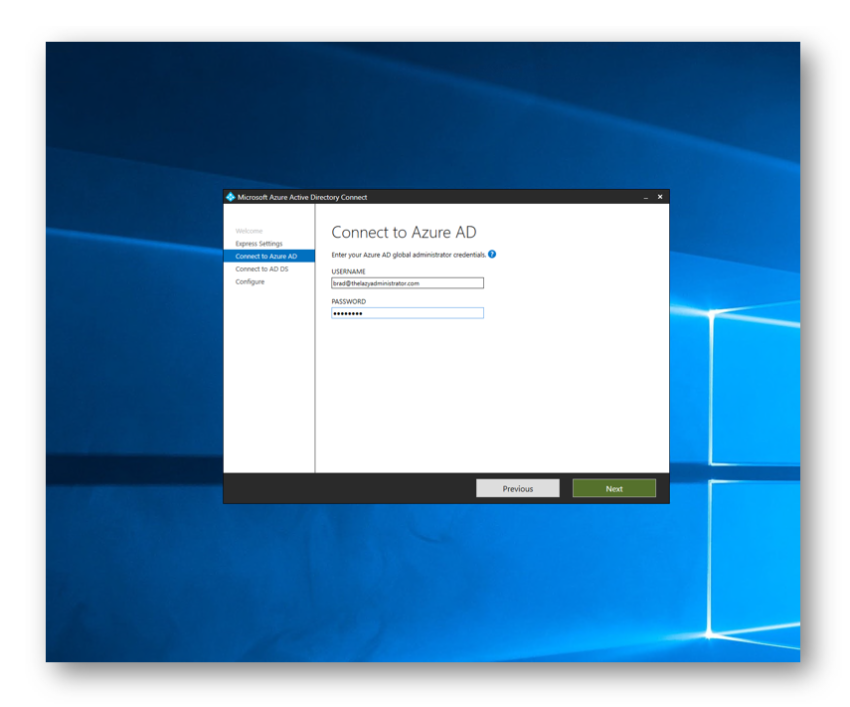Select the Express Settings step
This screenshot has height=707, width=850.
pyautogui.click(x=259, y=243)
